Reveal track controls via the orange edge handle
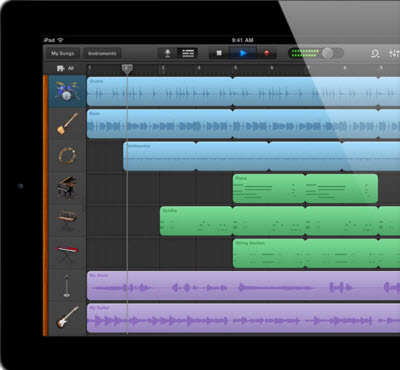Screen dimensions: 400x370 pyautogui.click(x=45, y=205)
